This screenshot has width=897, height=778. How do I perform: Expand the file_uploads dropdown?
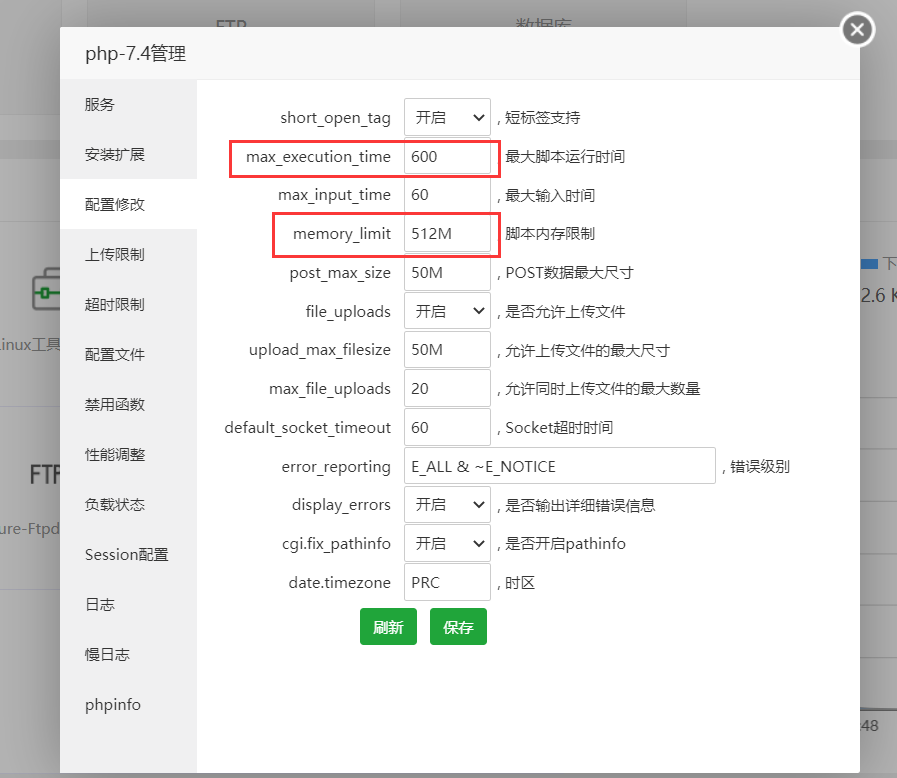point(447,311)
